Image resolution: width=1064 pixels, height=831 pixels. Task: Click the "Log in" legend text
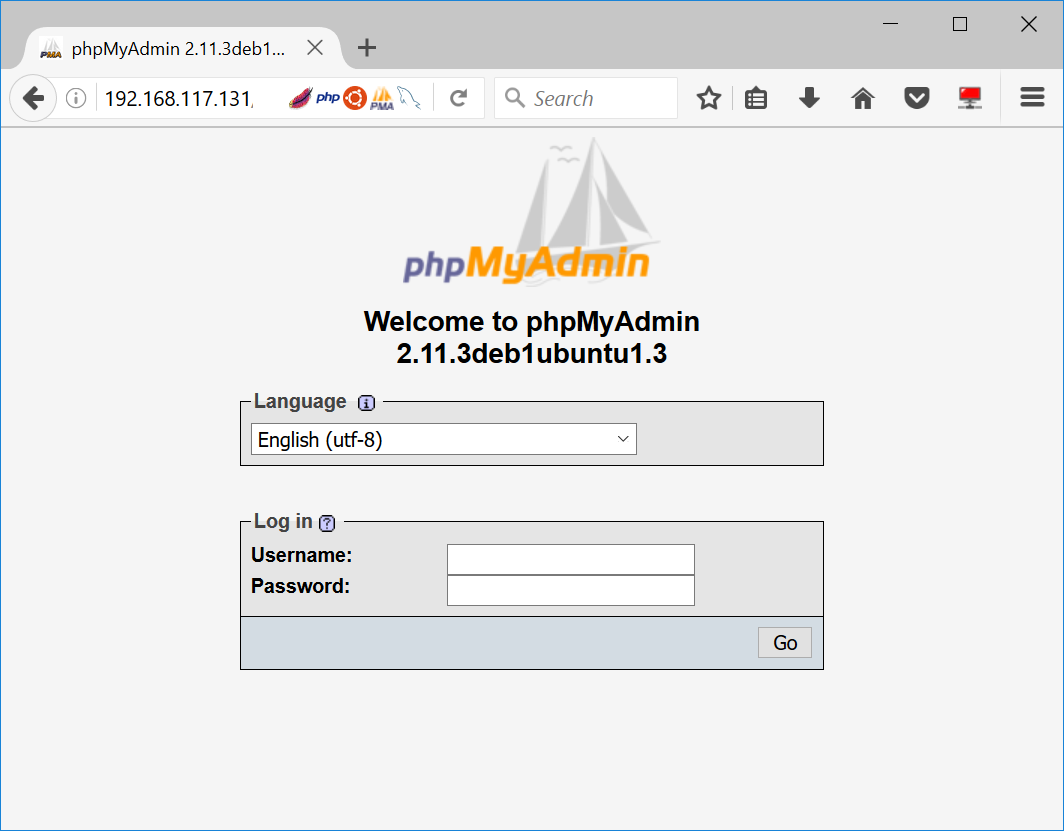[x=283, y=521]
